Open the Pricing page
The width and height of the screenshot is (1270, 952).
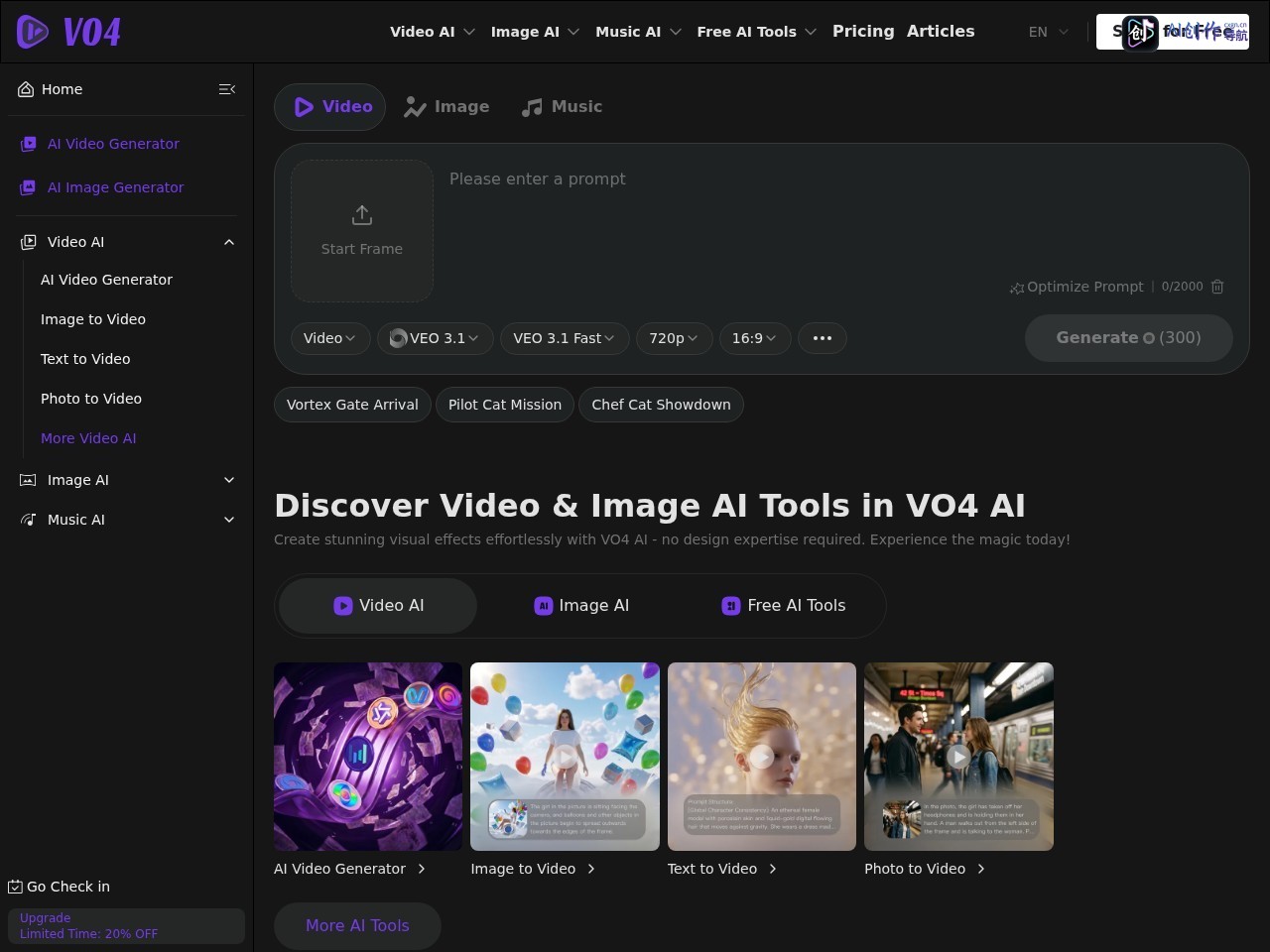[863, 32]
